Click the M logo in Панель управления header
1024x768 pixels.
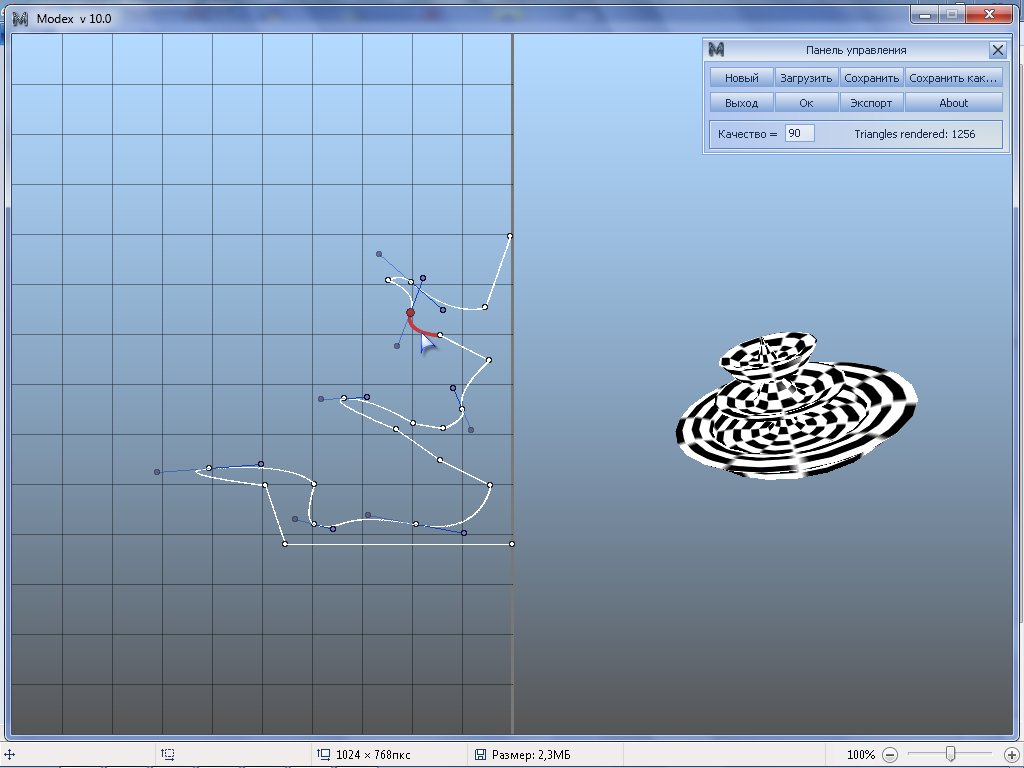pyautogui.click(x=716, y=50)
